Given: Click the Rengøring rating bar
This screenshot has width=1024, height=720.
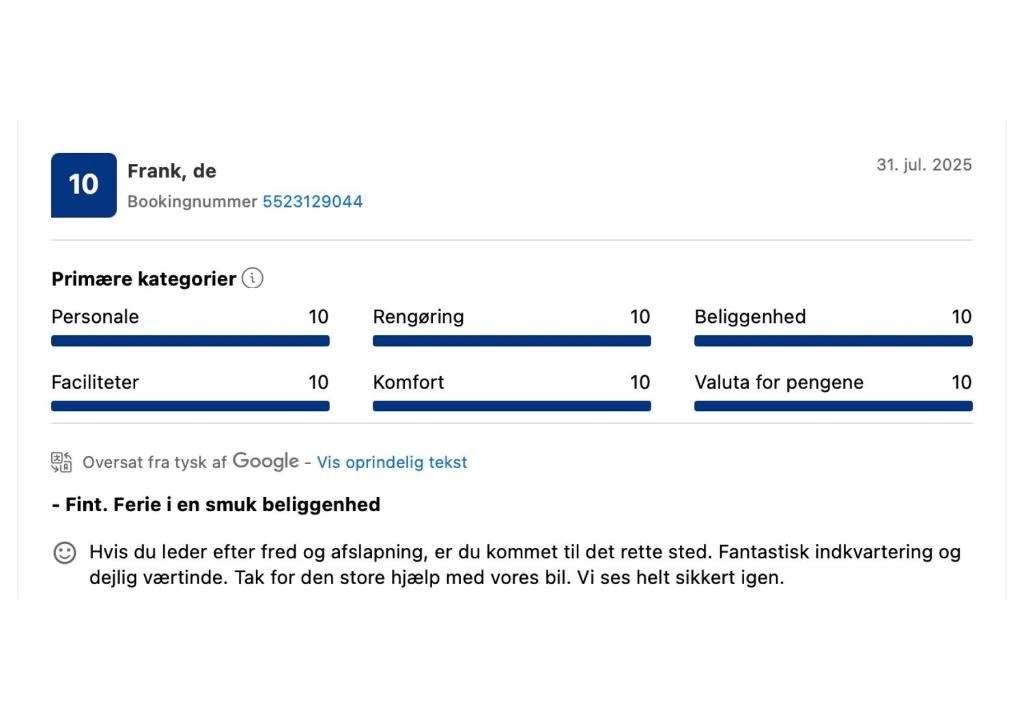Looking at the screenshot, I should click(511, 340).
